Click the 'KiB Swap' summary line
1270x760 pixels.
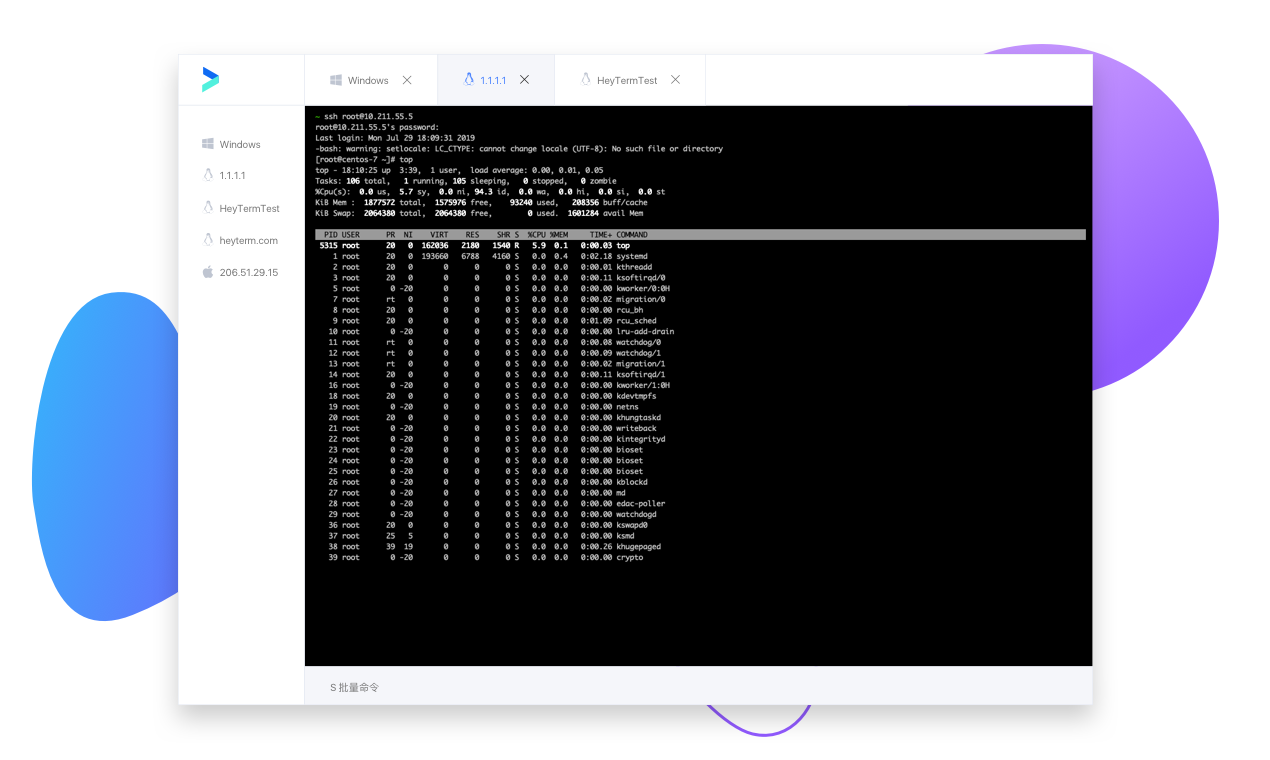click(x=479, y=213)
